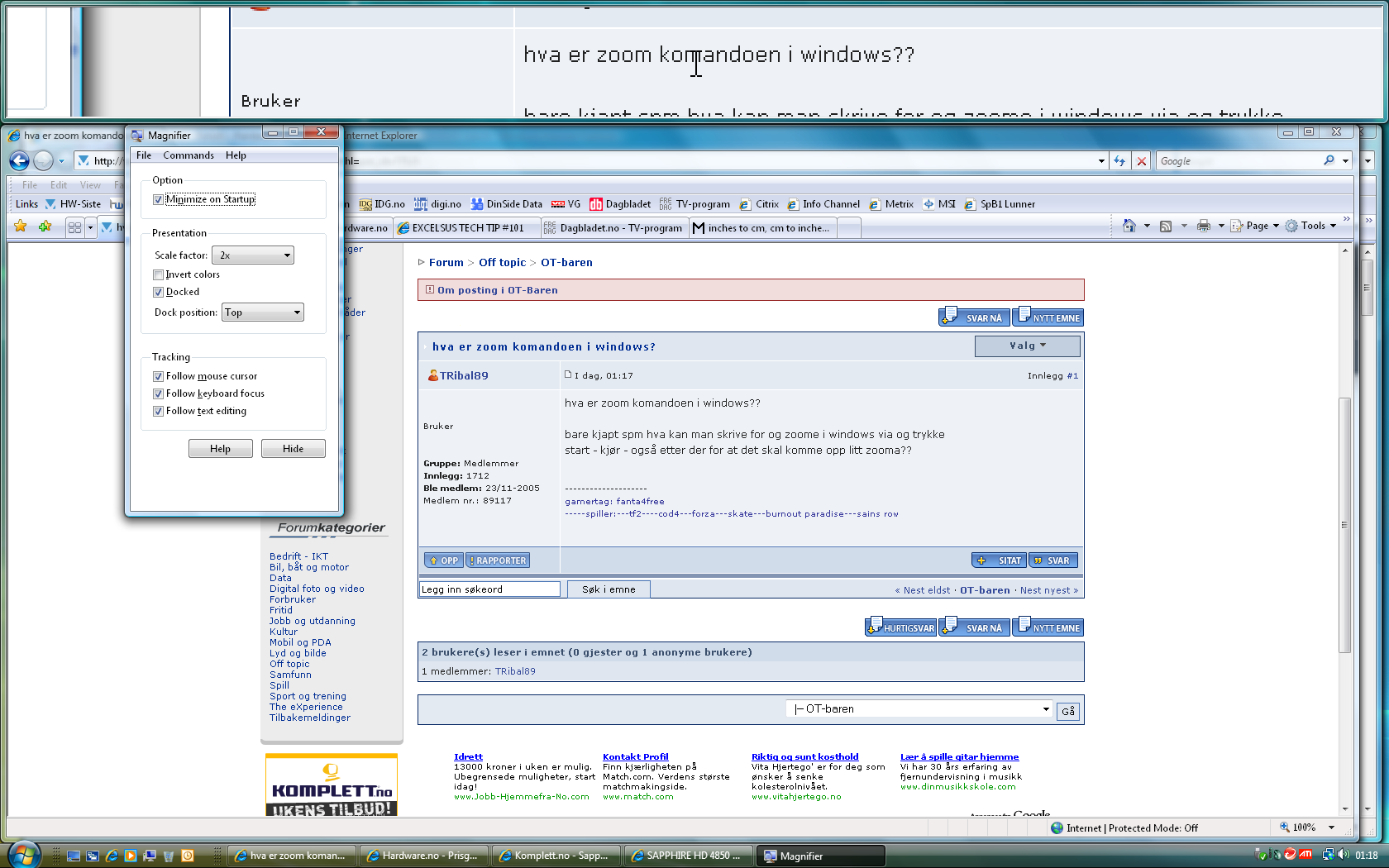Open the Off topic breadcrumb link
1389x868 pixels.
[502, 263]
